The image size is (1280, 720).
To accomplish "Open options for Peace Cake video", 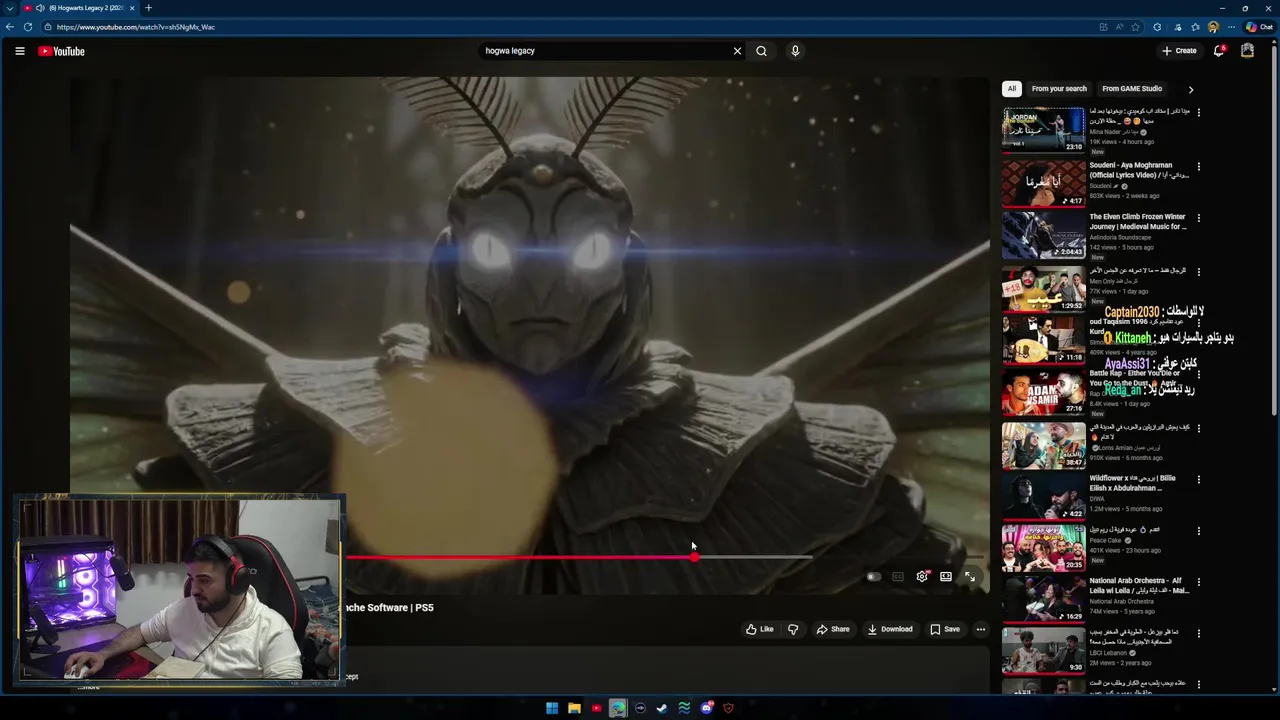I will coord(1199,531).
